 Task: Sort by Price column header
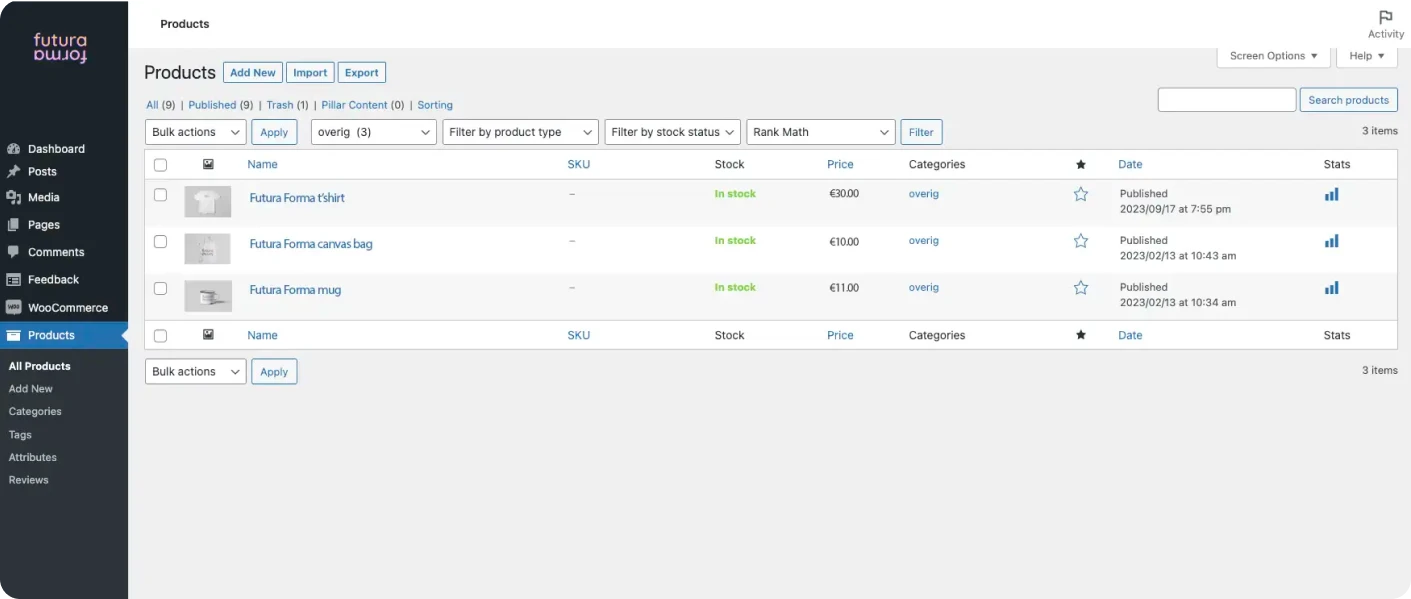point(840,164)
